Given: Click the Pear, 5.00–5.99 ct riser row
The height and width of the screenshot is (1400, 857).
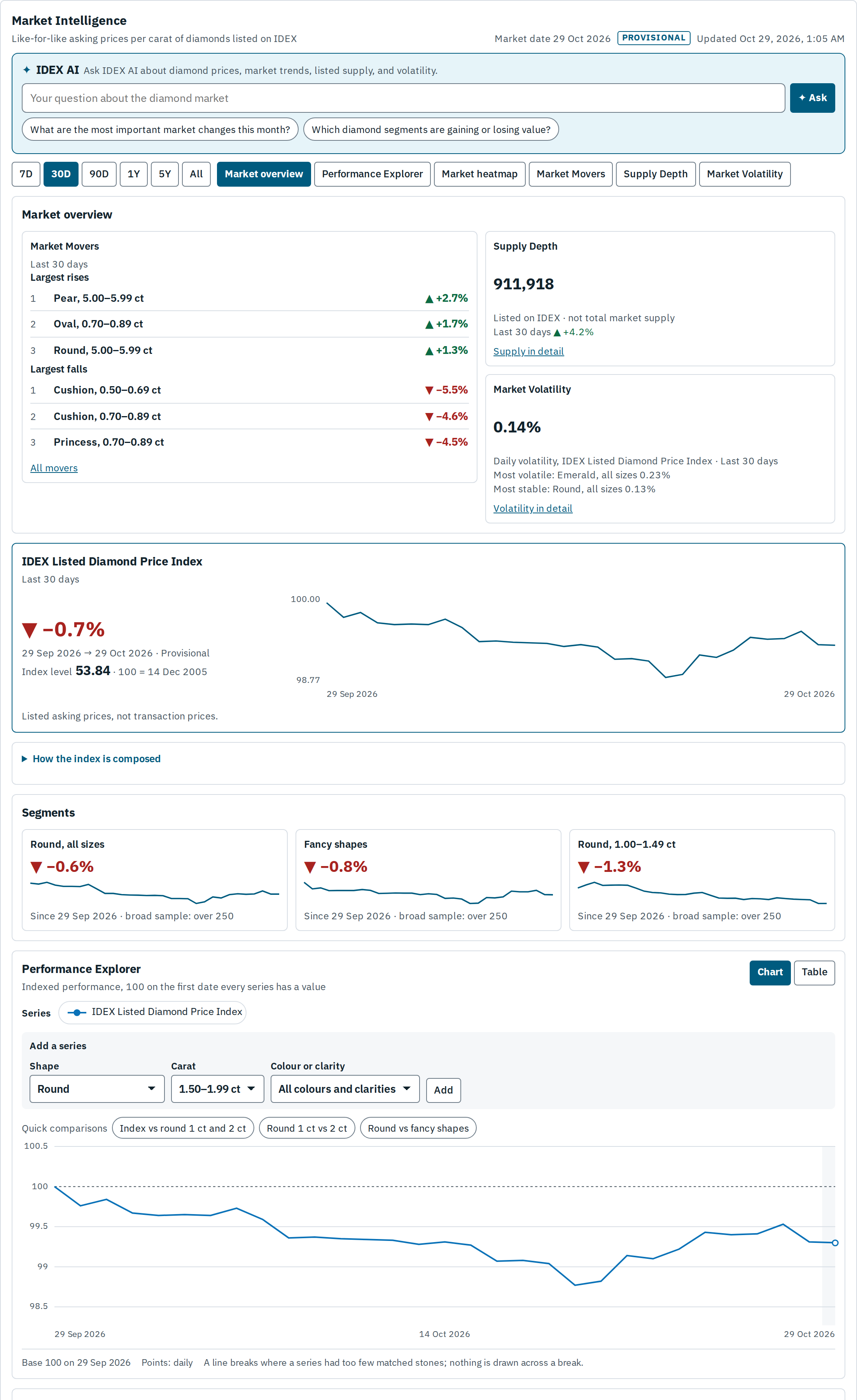Looking at the screenshot, I should [x=249, y=298].
